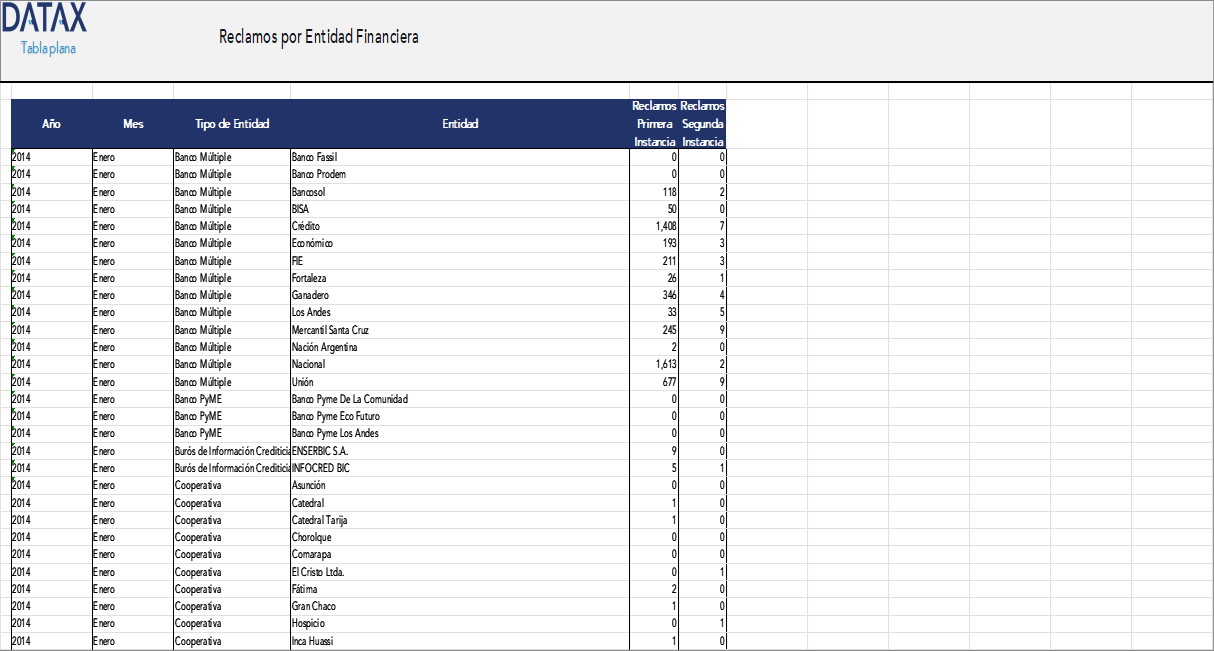Select the Nación Argentina cell
Image resolution: width=1214 pixels, height=651 pixels.
324,347
